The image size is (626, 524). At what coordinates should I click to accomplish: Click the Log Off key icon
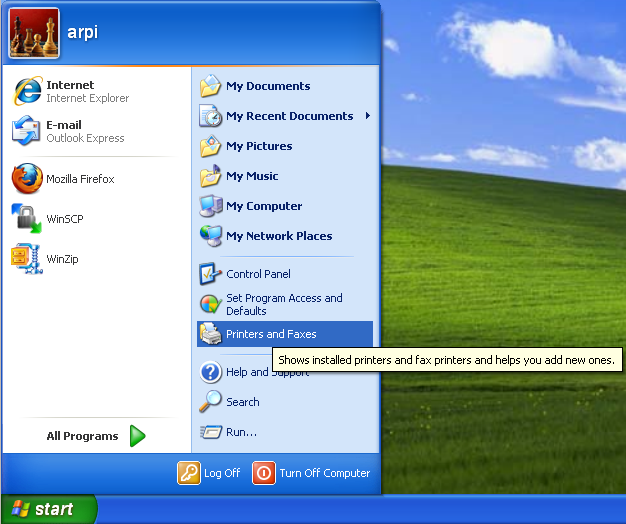(x=189, y=473)
